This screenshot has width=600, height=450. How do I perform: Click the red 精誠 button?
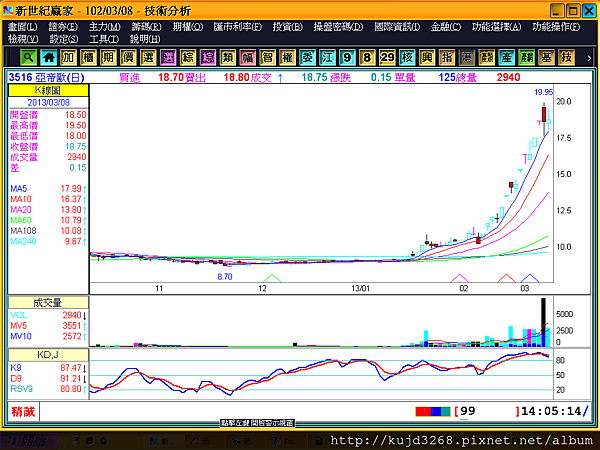23,412
